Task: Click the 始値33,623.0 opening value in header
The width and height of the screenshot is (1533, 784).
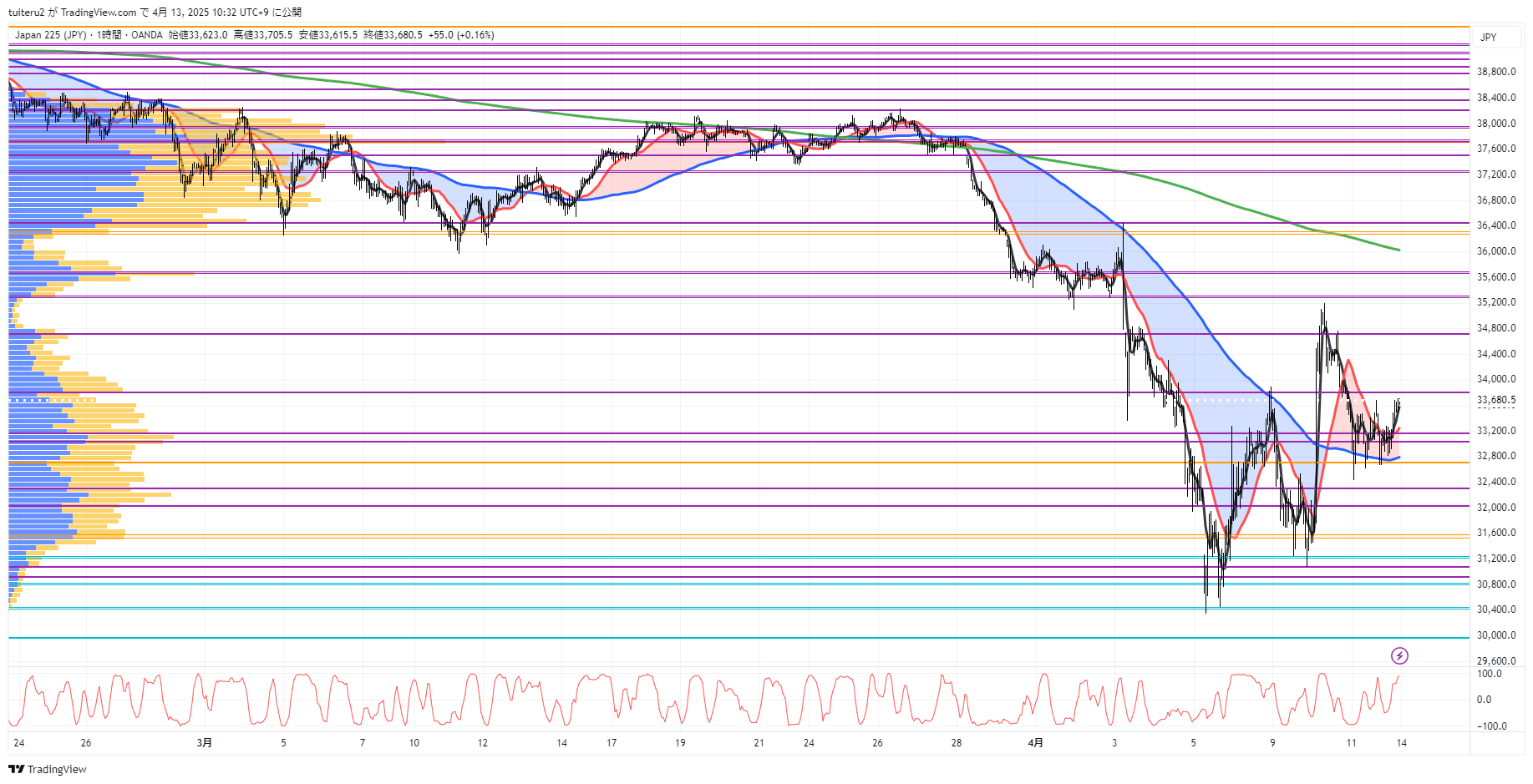Action: 198,35
